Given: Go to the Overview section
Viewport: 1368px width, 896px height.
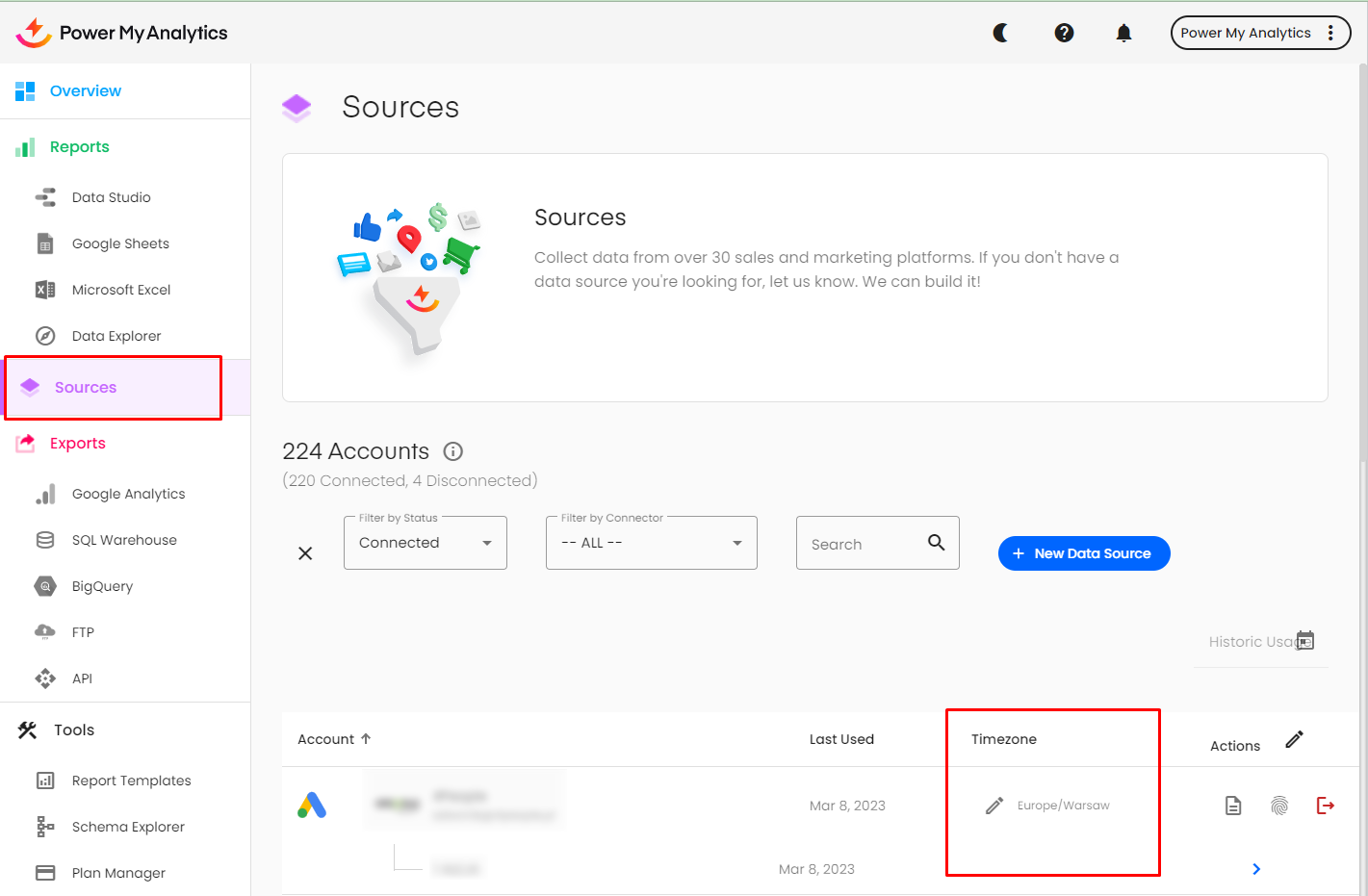Looking at the screenshot, I should tap(85, 90).
